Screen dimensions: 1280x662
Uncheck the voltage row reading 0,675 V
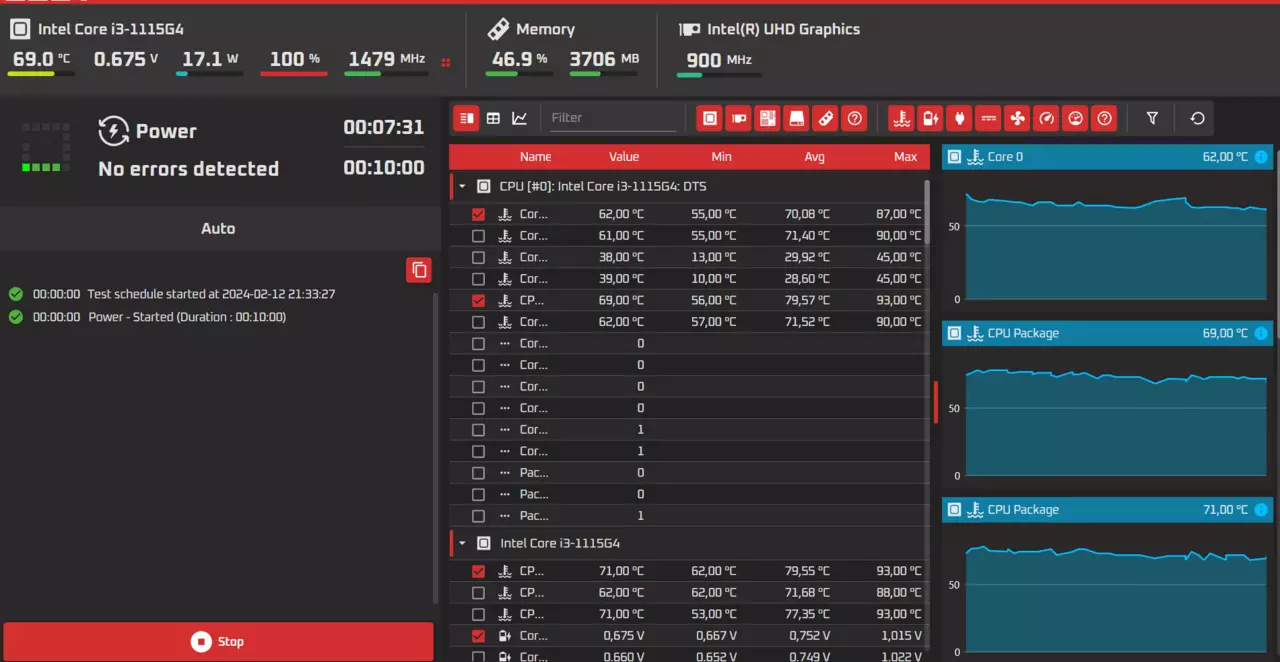478,636
